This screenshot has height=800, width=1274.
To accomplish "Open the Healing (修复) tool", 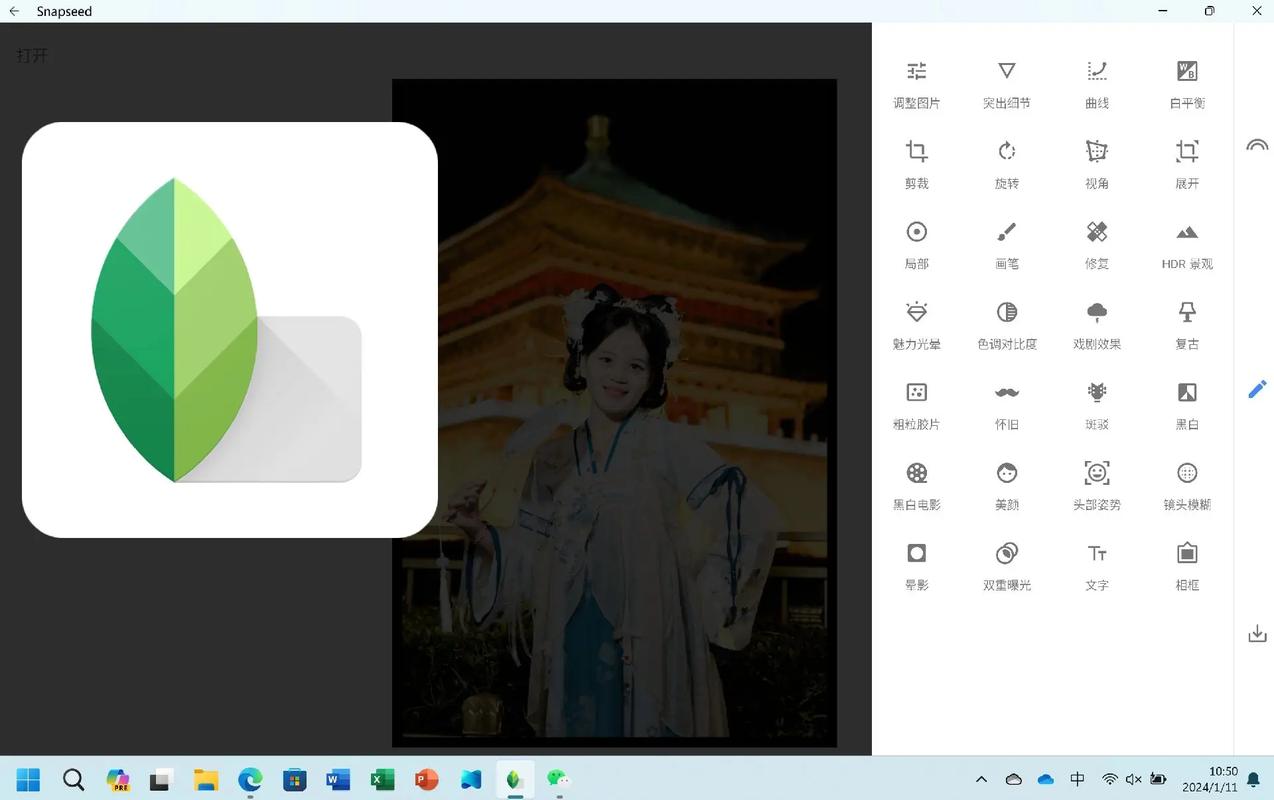I will [1096, 243].
